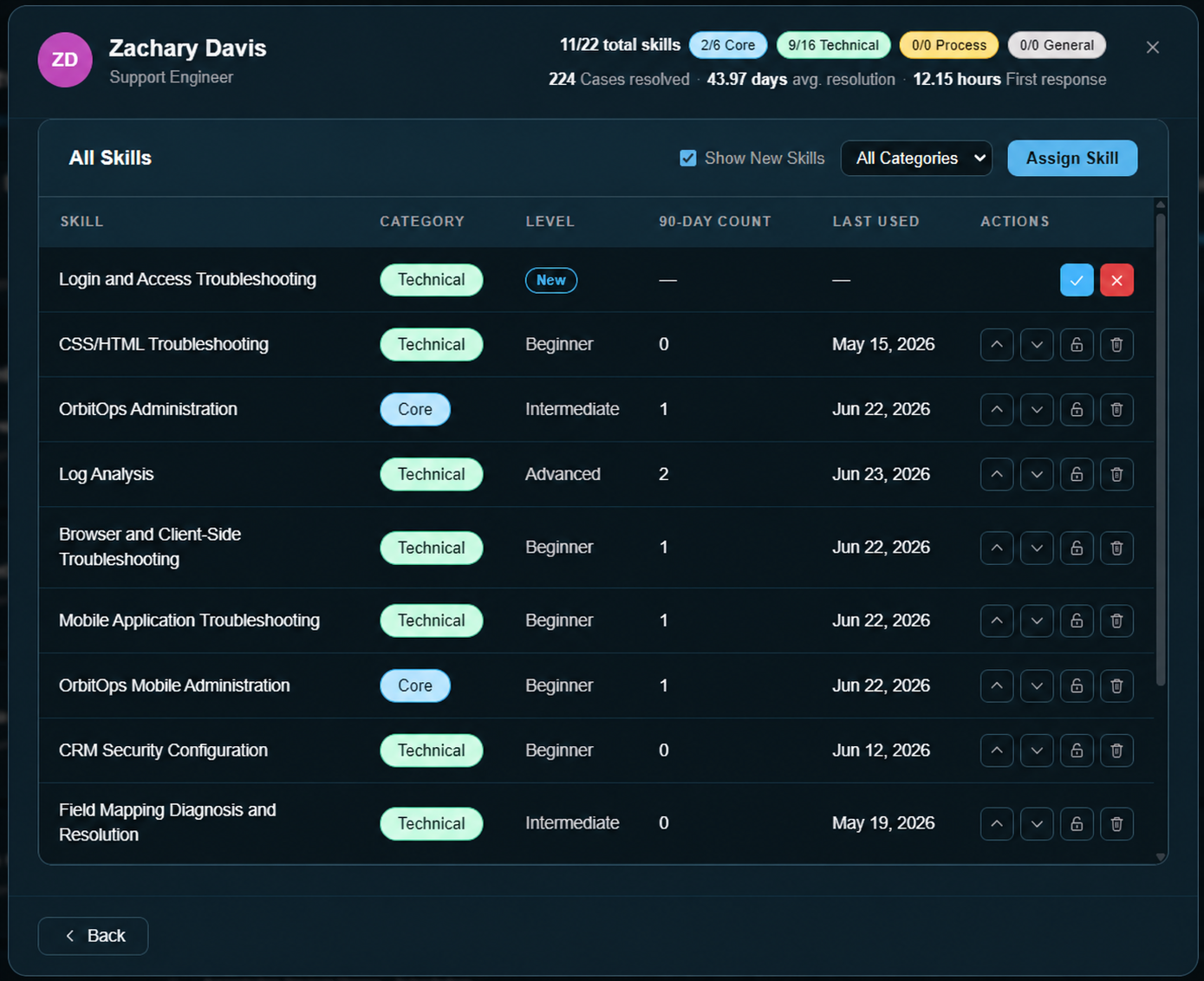Click the skills table scrollbar

[x=1161, y=449]
